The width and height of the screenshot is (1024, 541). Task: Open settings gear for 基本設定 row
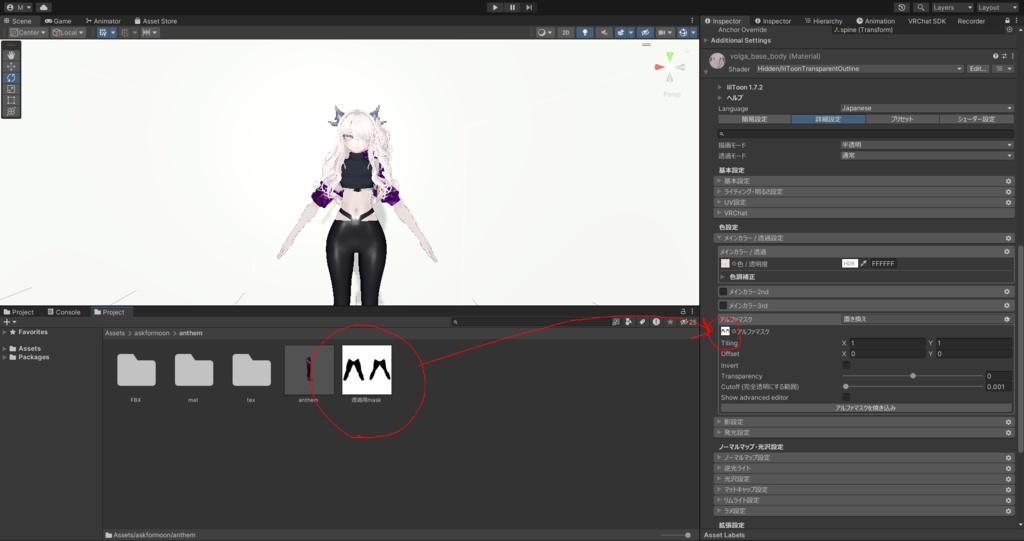(x=1008, y=181)
